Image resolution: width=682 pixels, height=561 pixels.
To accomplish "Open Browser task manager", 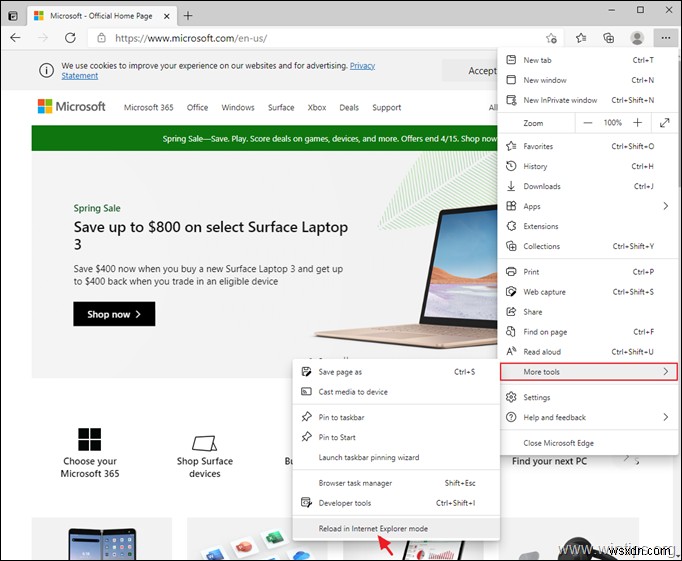I will 396,483.
